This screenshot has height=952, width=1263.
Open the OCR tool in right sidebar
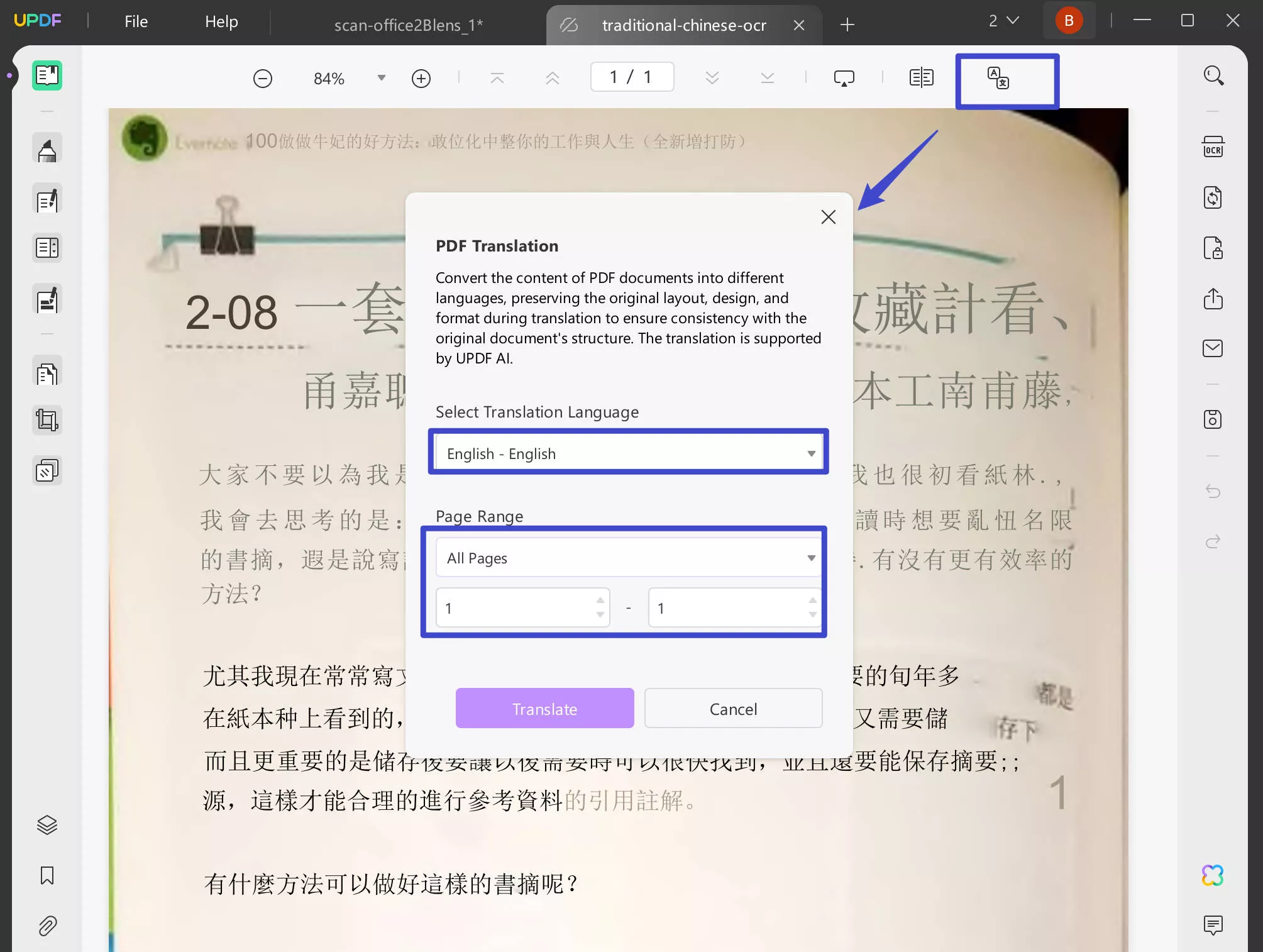tap(1213, 148)
